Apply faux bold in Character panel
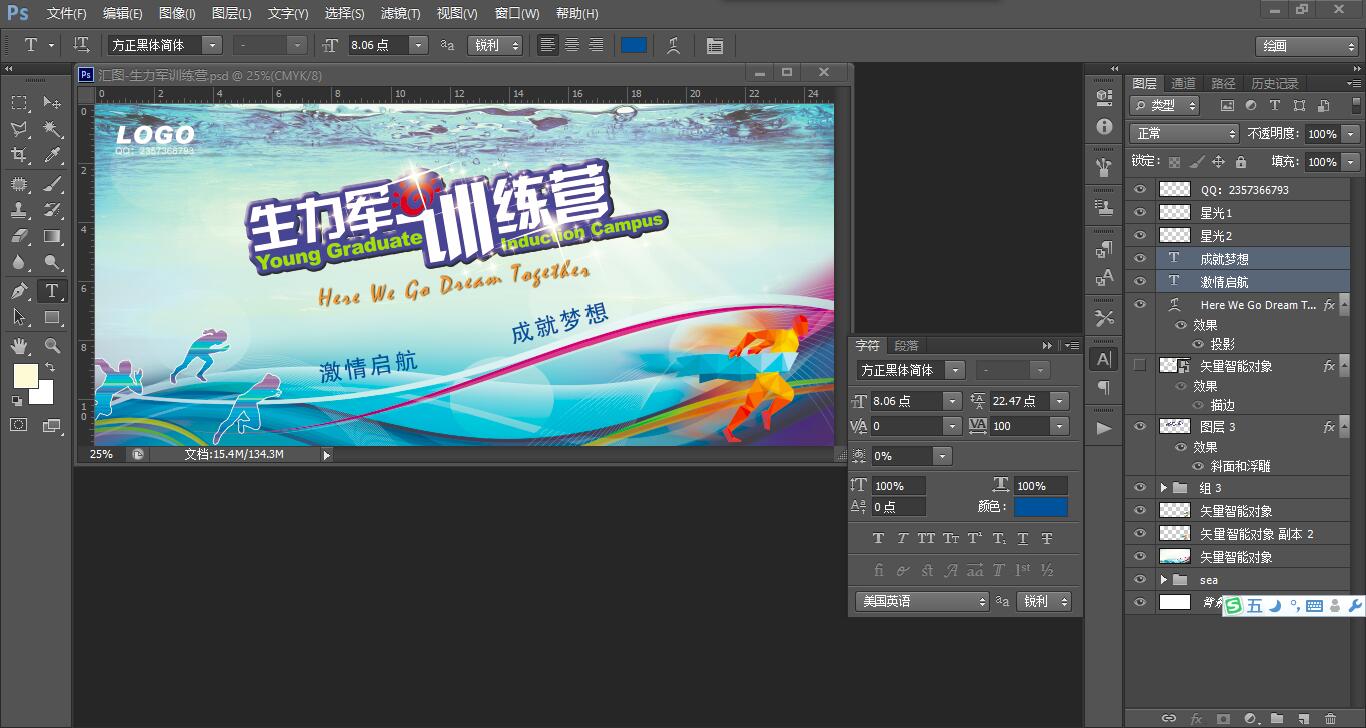 (878, 538)
